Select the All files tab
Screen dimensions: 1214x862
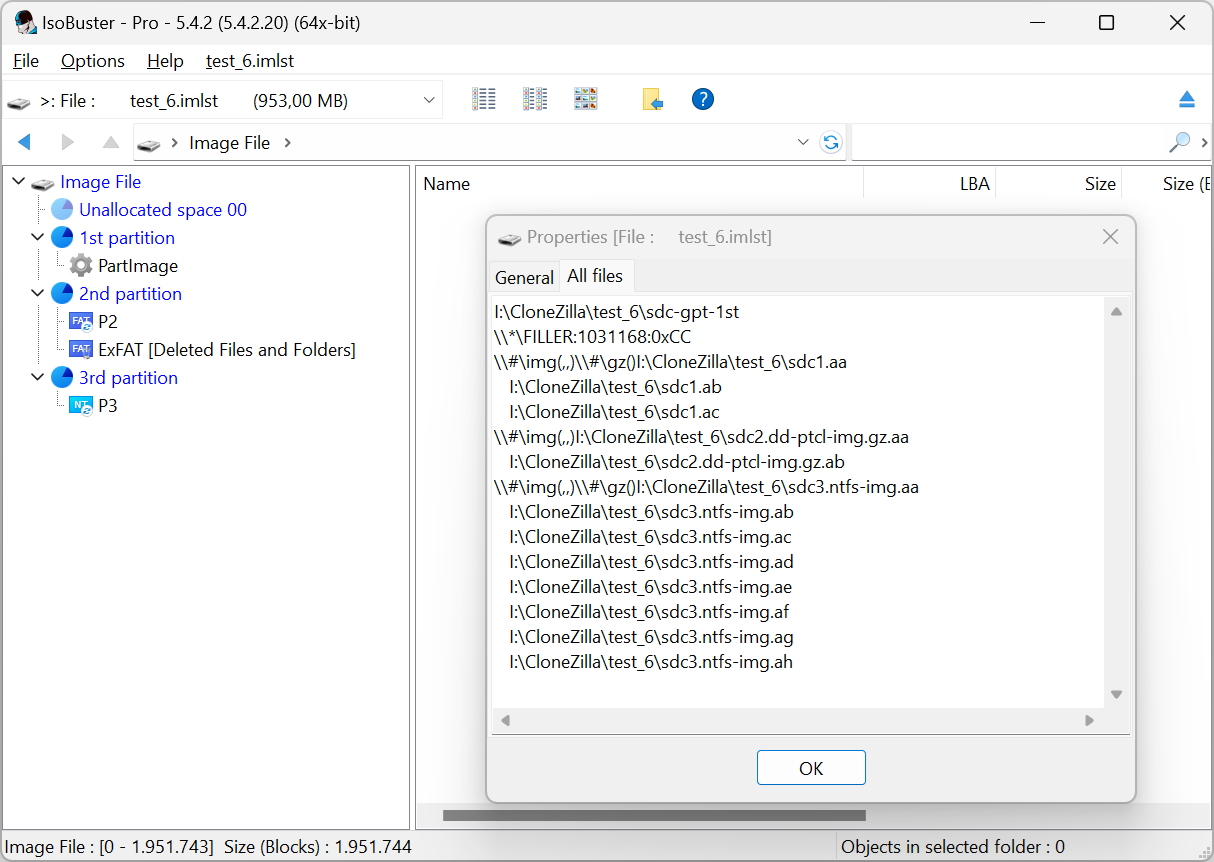pyautogui.click(x=595, y=276)
